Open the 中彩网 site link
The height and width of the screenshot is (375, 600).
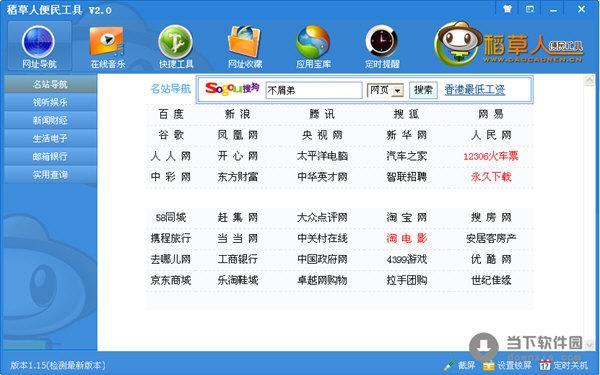click(171, 177)
